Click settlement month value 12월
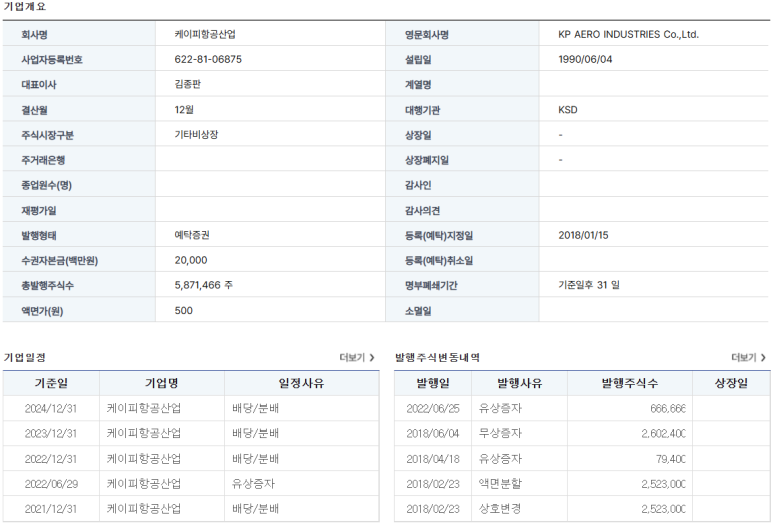 click(x=184, y=109)
